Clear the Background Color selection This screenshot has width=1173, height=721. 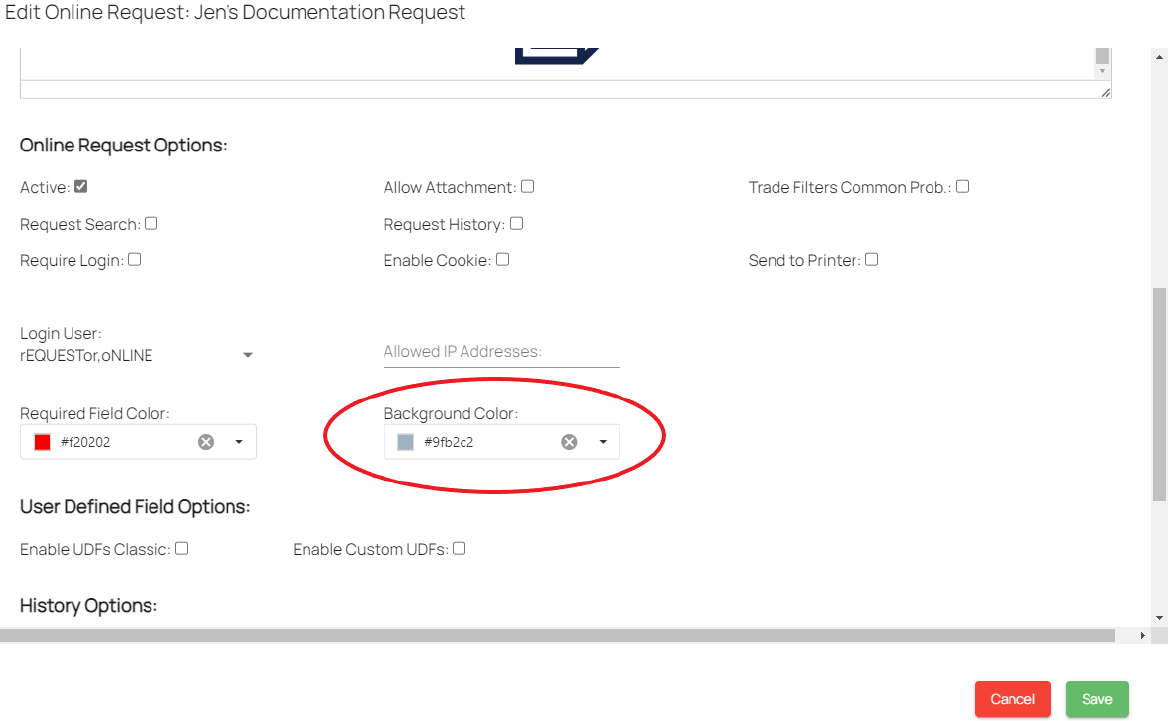tap(569, 441)
